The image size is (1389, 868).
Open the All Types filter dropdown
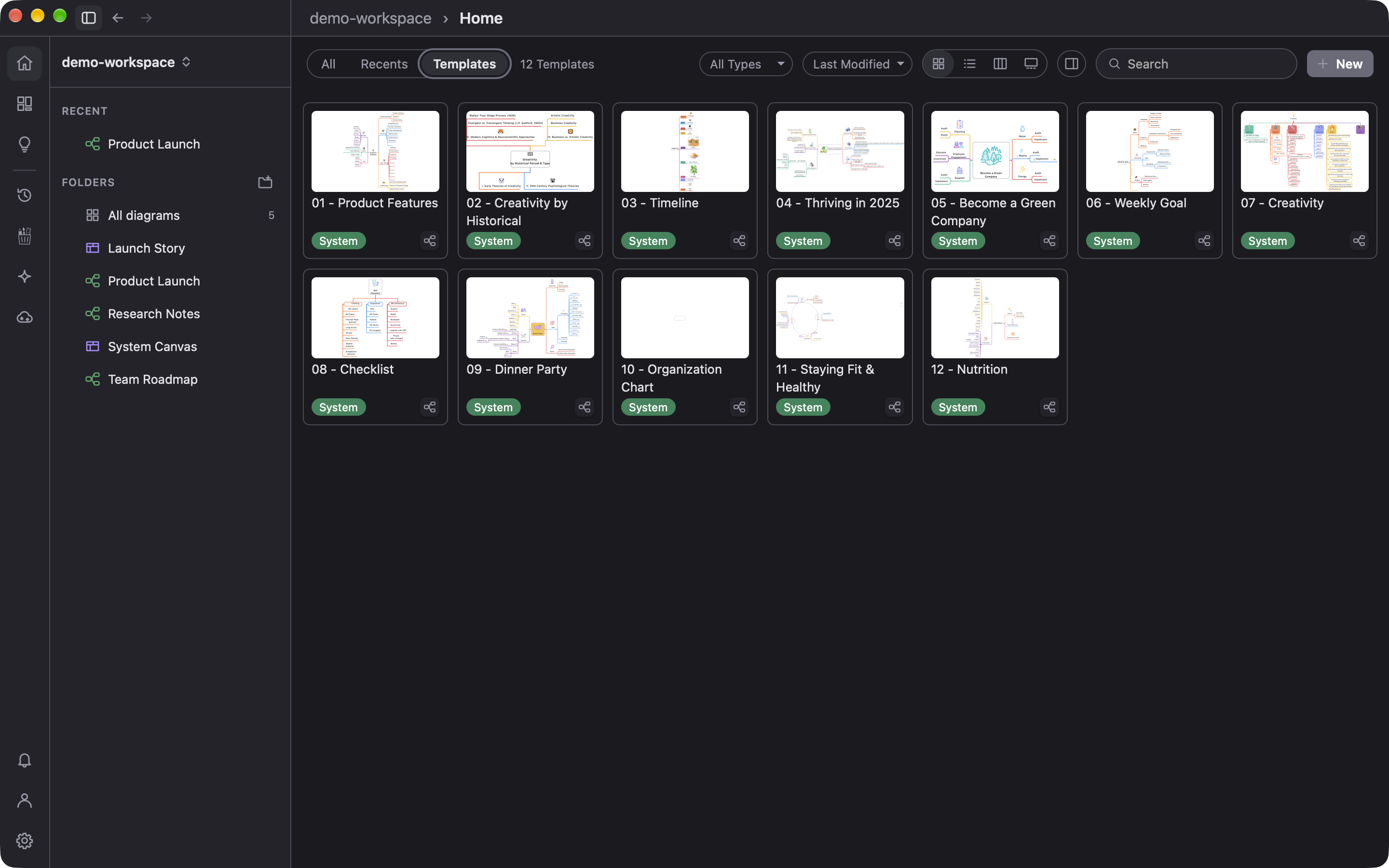tap(746, 64)
